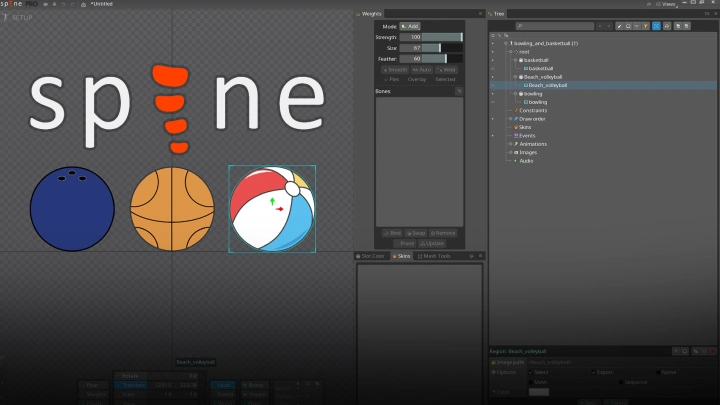Expand the Images node
The width and height of the screenshot is (720, 405).
[x=511, y=152]
